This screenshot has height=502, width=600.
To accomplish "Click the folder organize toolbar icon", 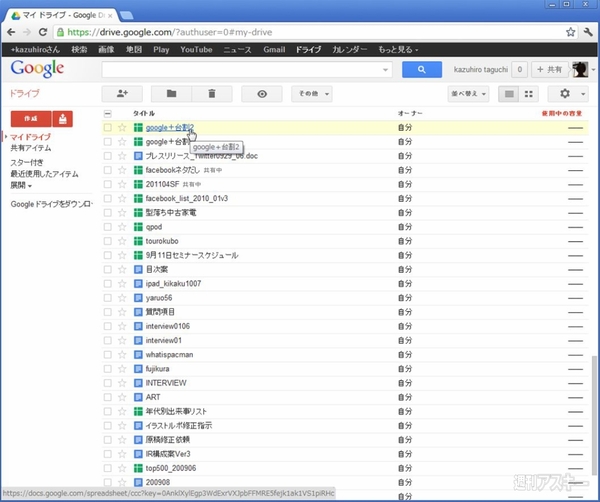I will [171, 94].
